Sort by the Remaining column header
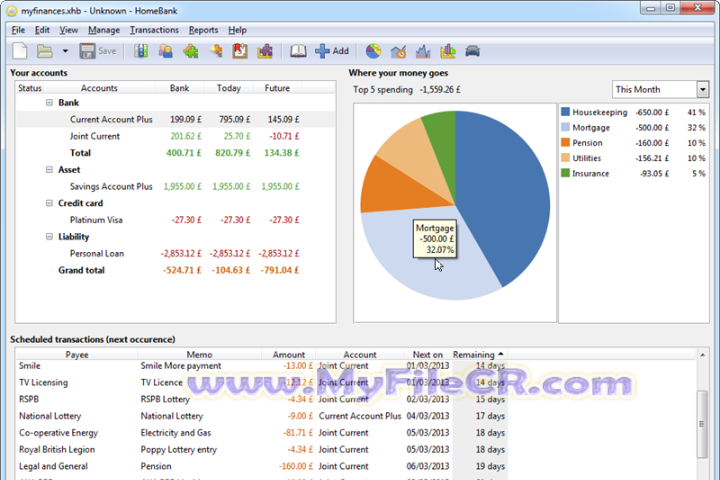The height and width of the screenshot is (480, 720). [x=478, y=355]
